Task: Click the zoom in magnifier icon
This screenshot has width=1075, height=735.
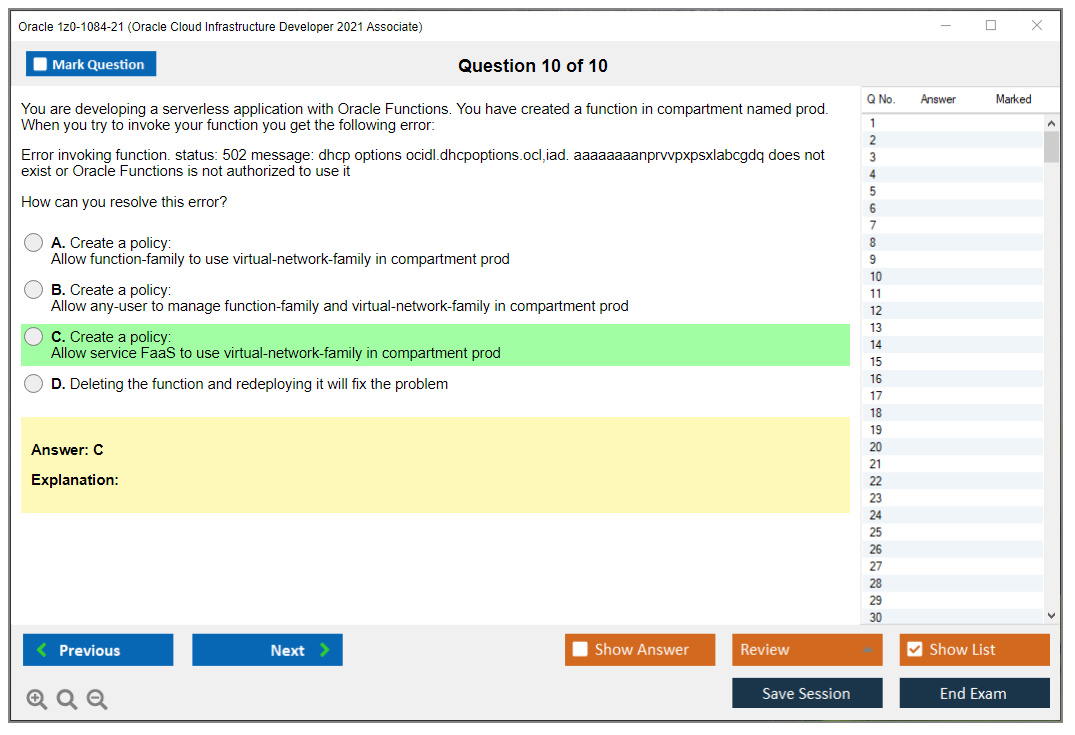Action: [x=36, y=699]
